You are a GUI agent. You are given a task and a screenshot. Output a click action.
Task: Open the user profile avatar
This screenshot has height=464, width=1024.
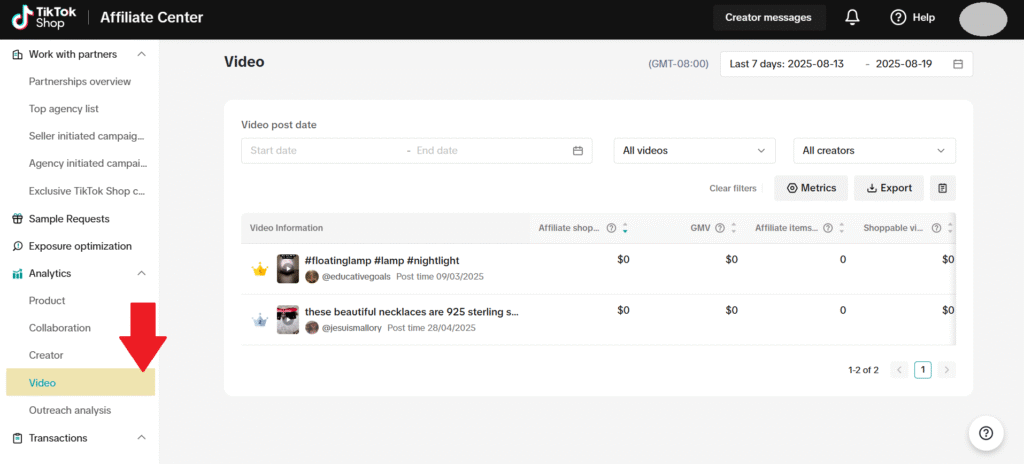click(982, 18)
